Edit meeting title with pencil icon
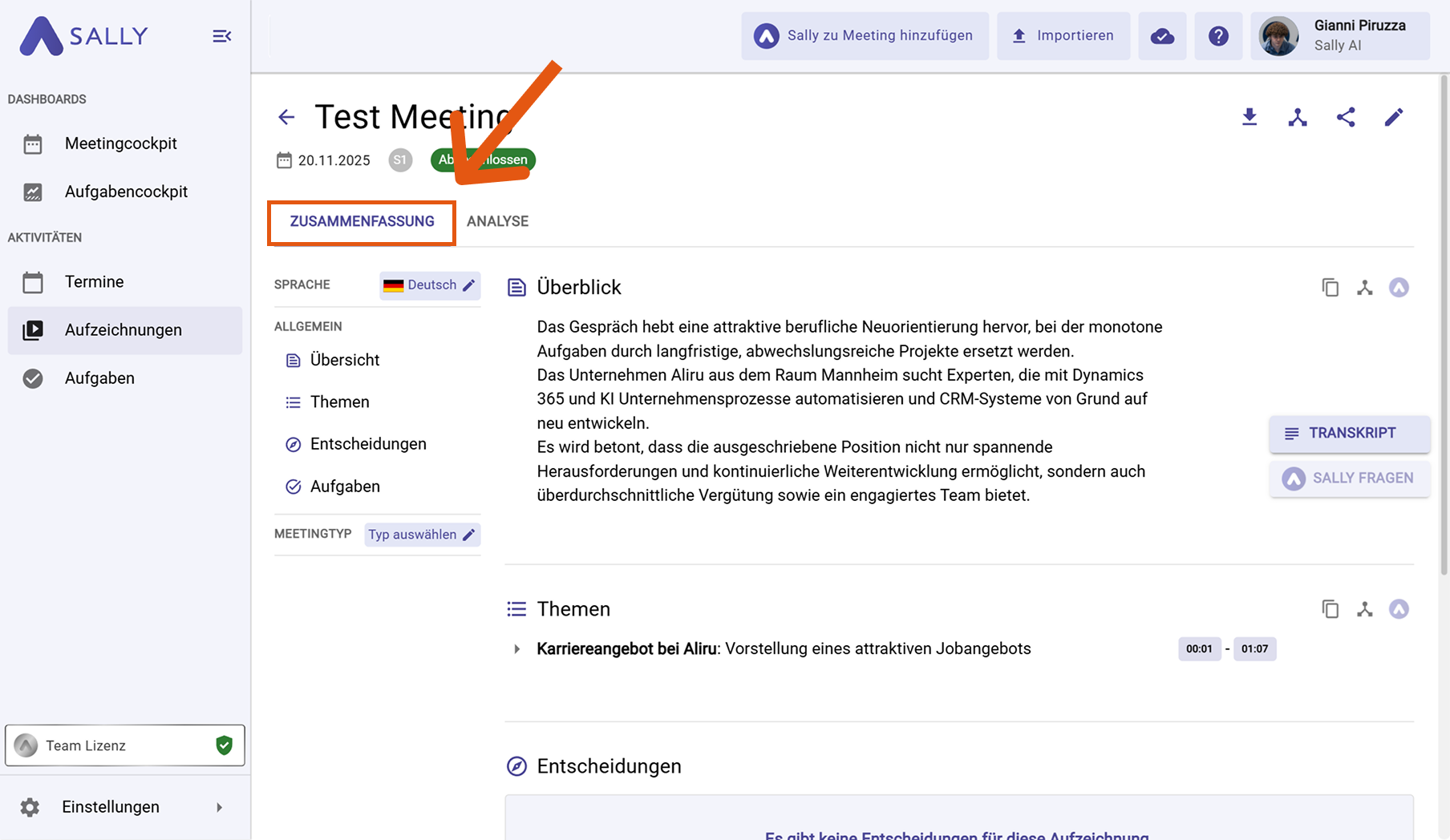The image size is (1450, 840). [1393, 117]
